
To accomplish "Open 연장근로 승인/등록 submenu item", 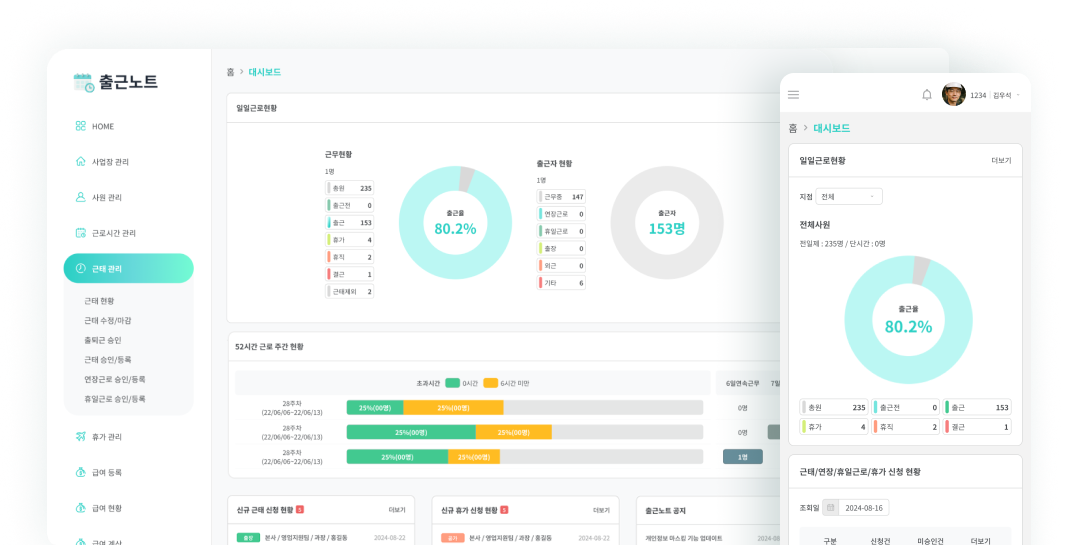I will (x=115, y=379).
